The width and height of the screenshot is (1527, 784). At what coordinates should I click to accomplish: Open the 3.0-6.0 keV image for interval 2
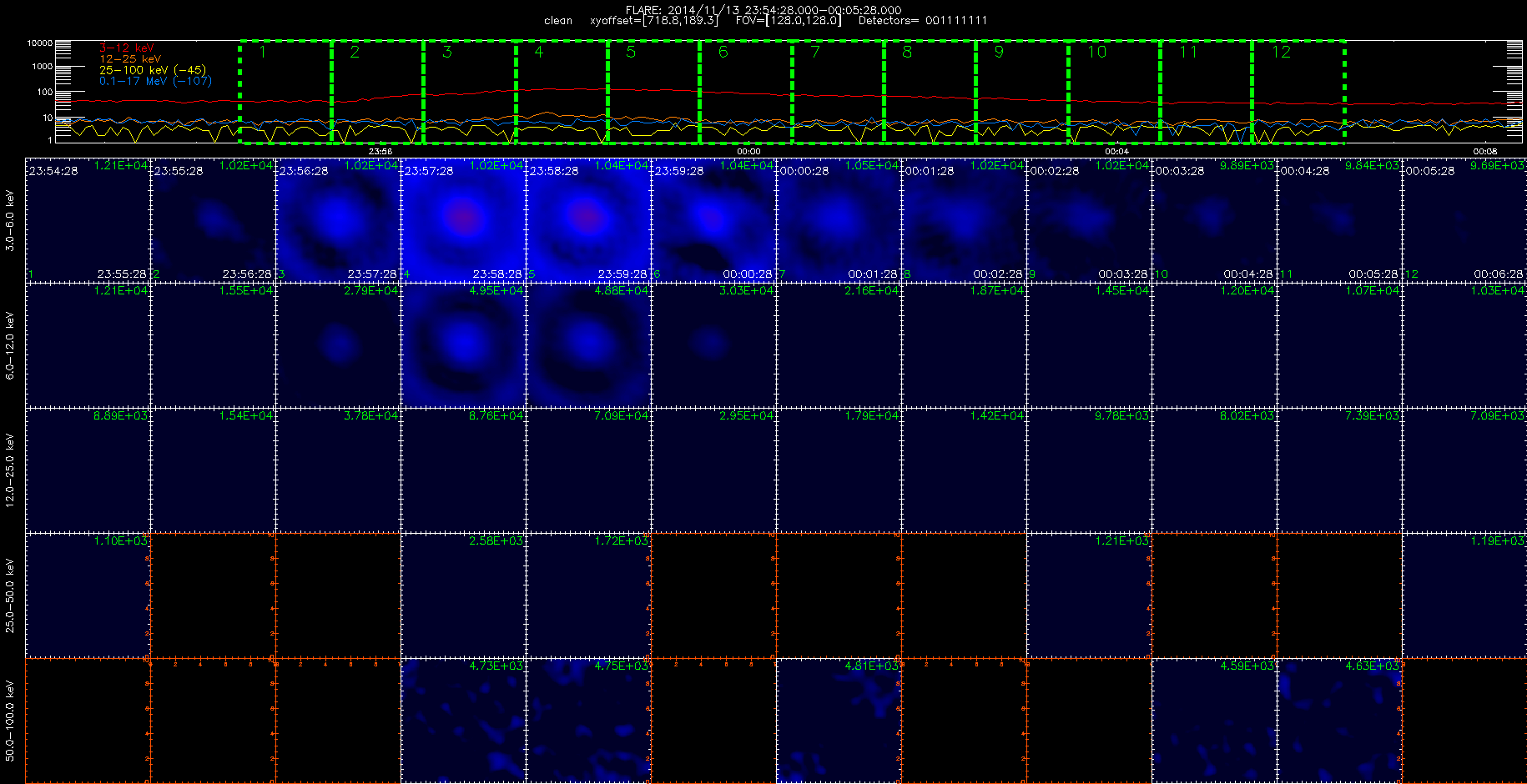coord(213,219)
